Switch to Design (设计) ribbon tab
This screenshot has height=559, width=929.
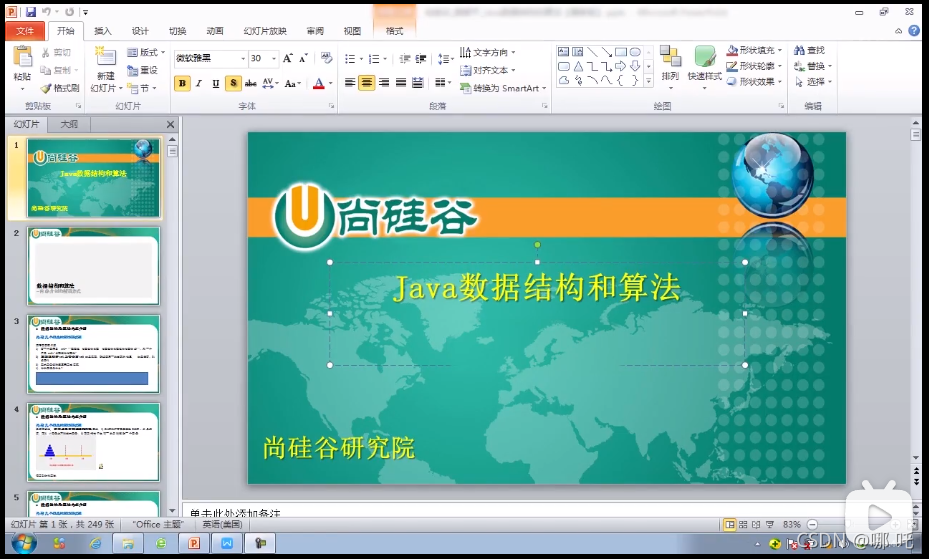(140, 31)
